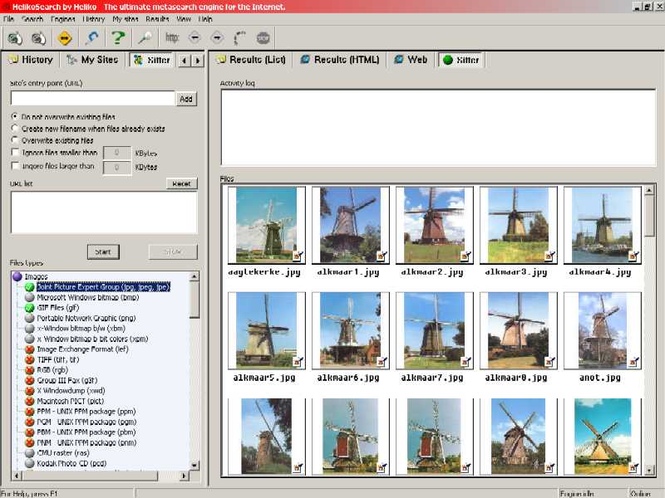665x498 pixels.
Task: Enable 'Ignore files smaller than' checkbox
Action: 14,153
